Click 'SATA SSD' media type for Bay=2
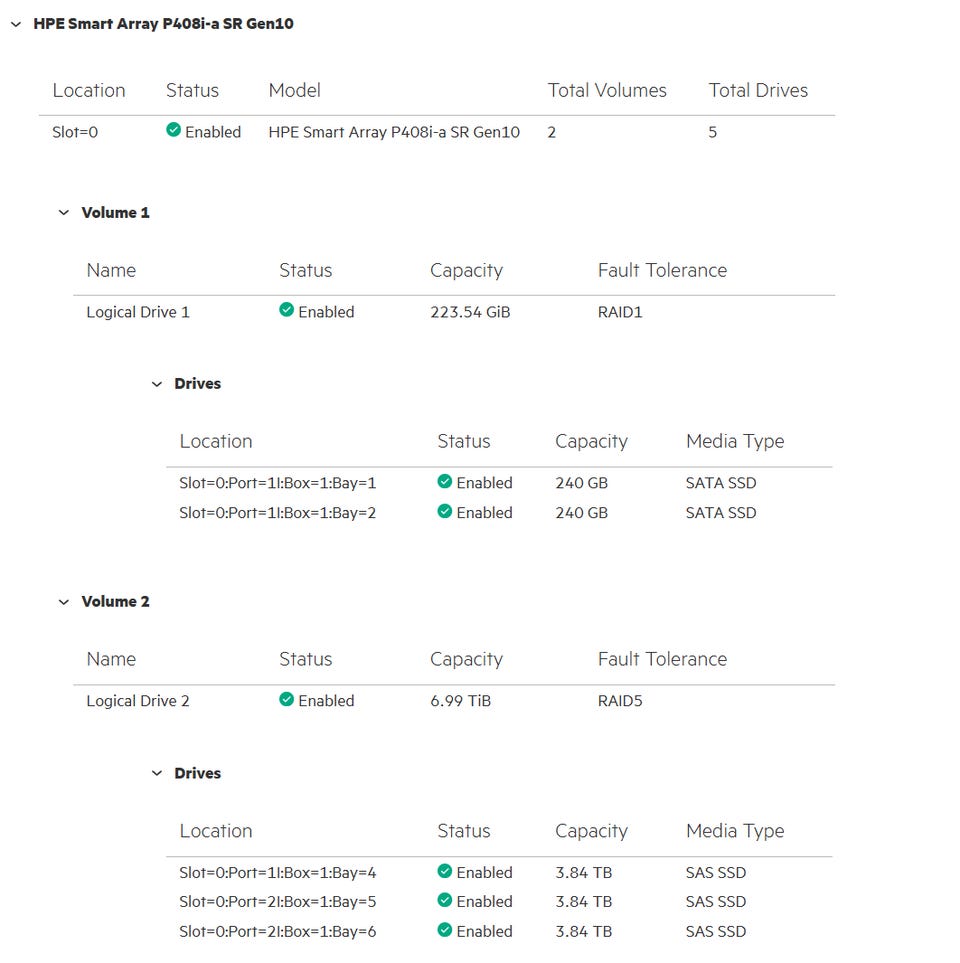960x963 pixels. tap(721, 513)
